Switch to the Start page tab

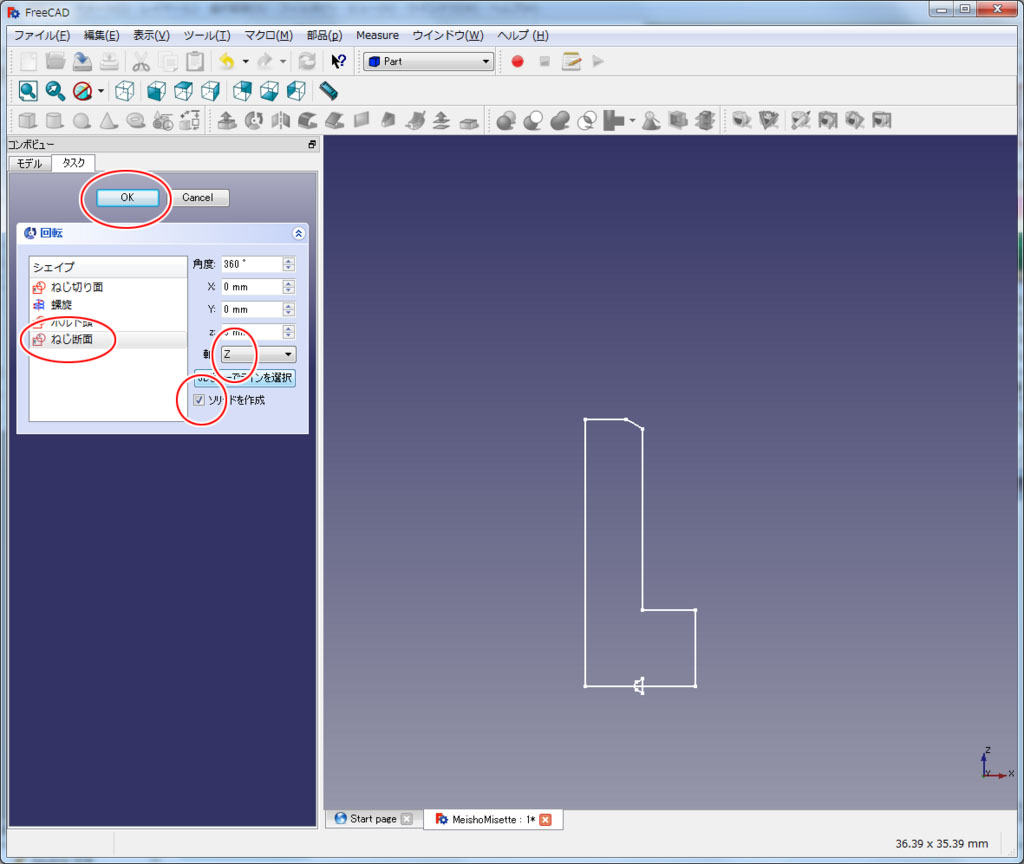tap(373, 818)
